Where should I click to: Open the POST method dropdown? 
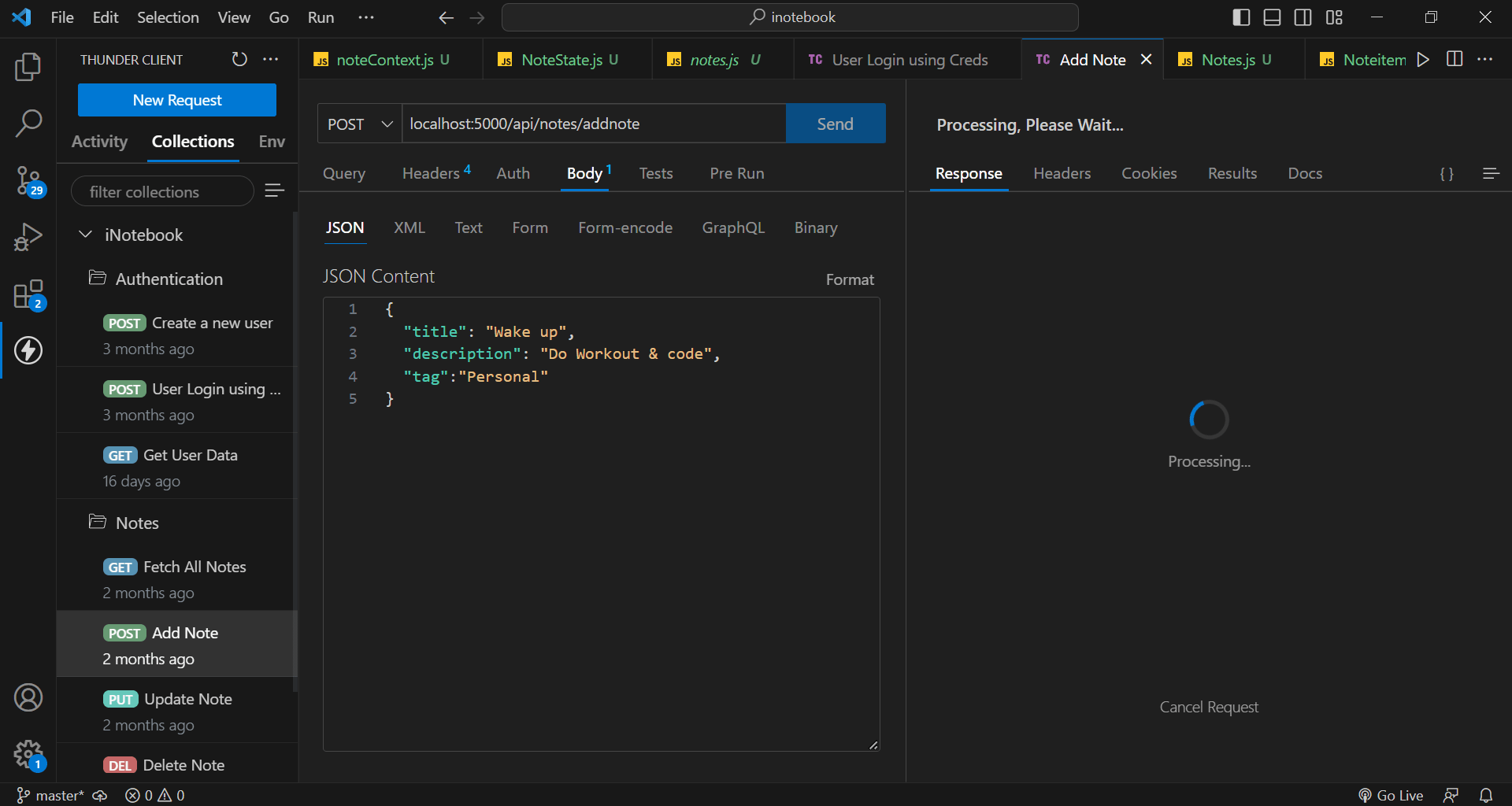point(360,124)
